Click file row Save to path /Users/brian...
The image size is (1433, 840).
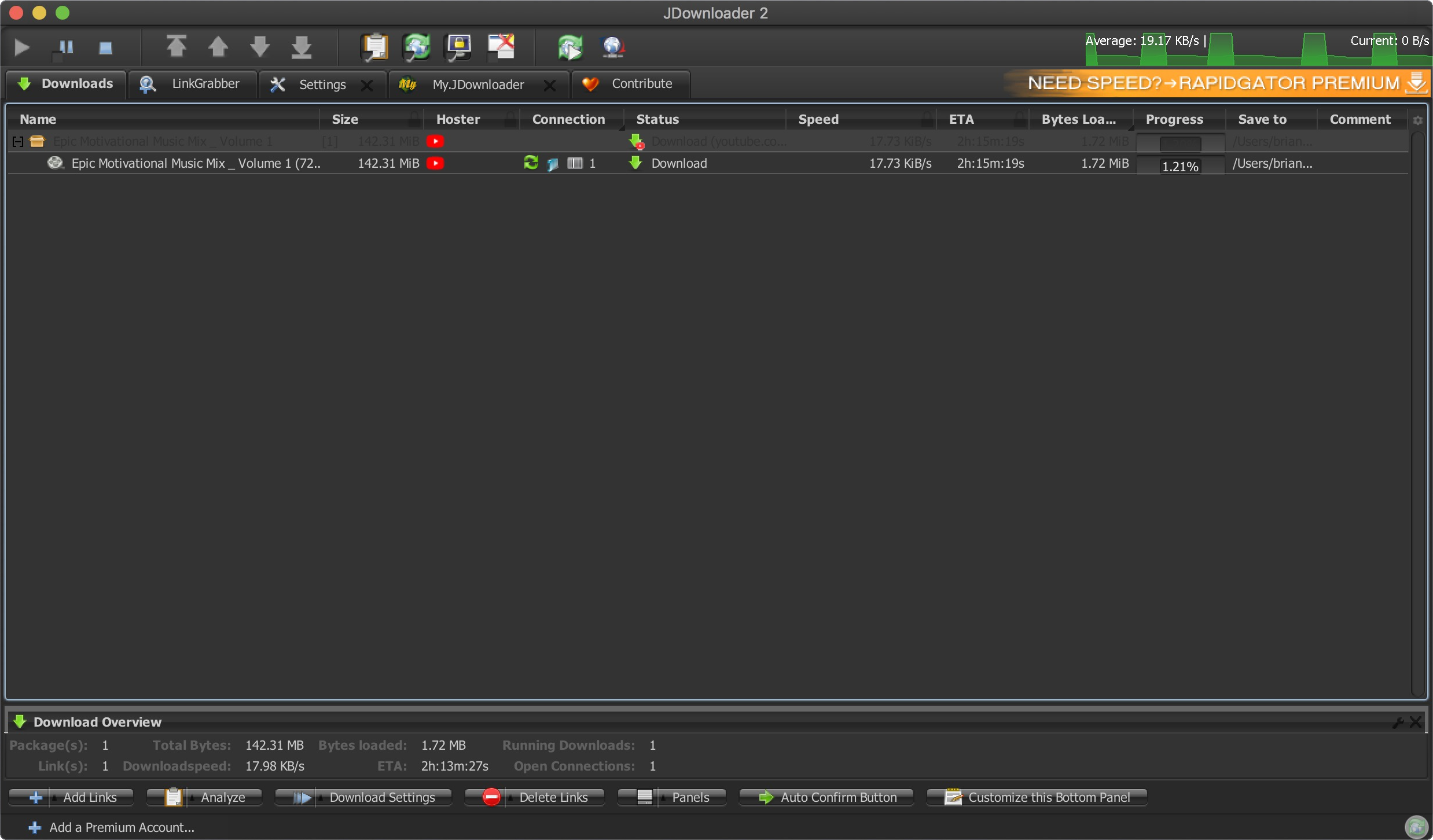[x=1272, y=163]
